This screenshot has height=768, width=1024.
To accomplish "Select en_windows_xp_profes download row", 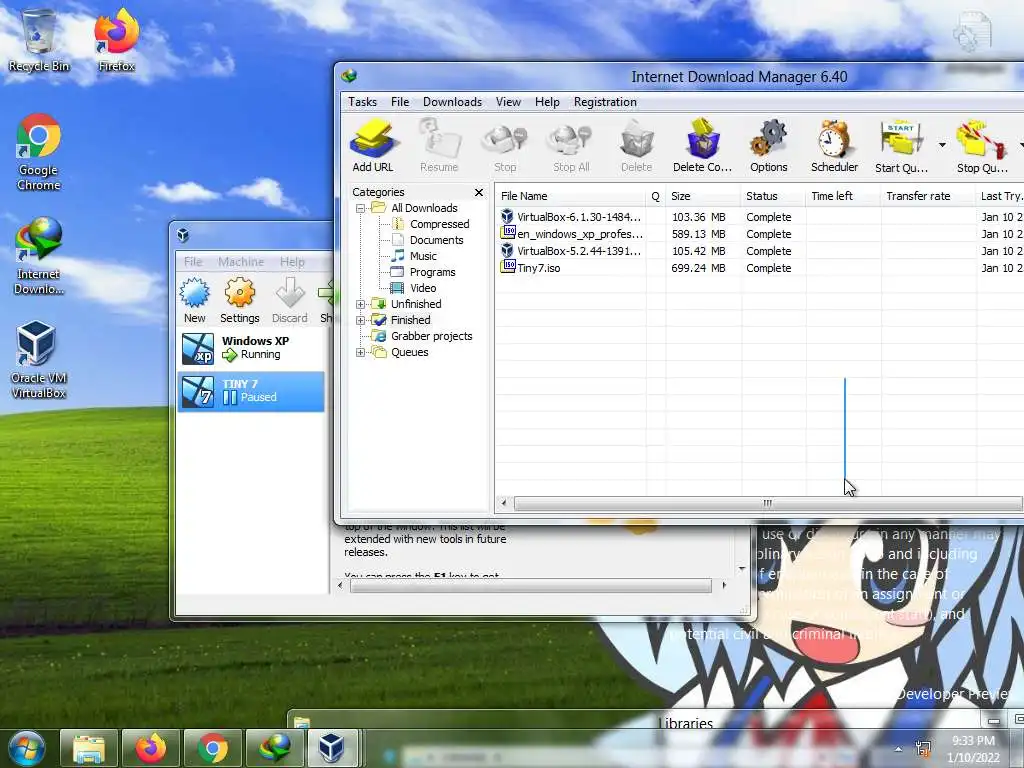I will (x=759, y=234).
